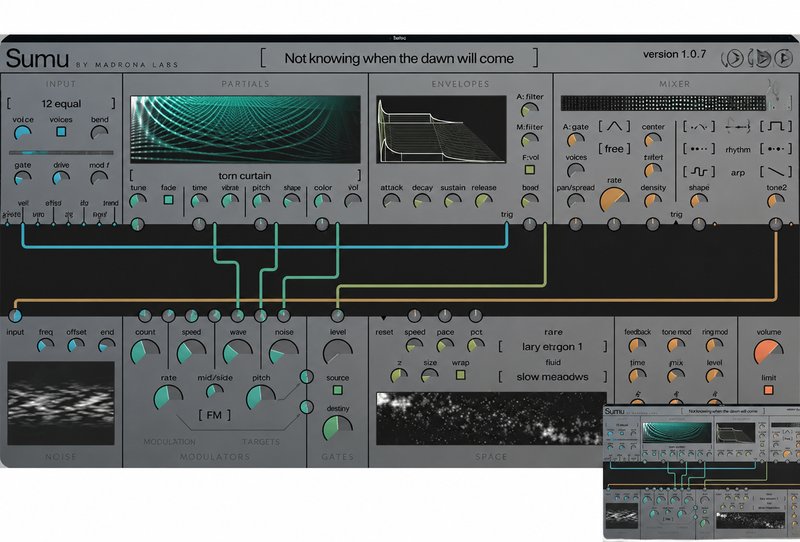Image resolution: width=800 pixels, height=542 pixels.
Task: Click the teal partials waveform display
Action: coord(245,130)
